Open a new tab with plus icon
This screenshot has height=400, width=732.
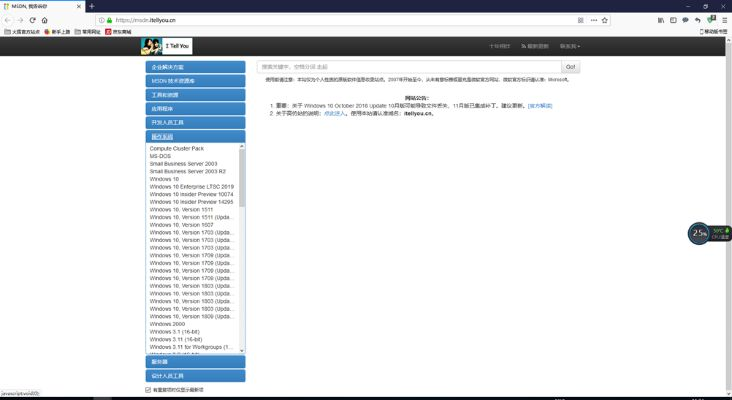(x=92, y=6)
